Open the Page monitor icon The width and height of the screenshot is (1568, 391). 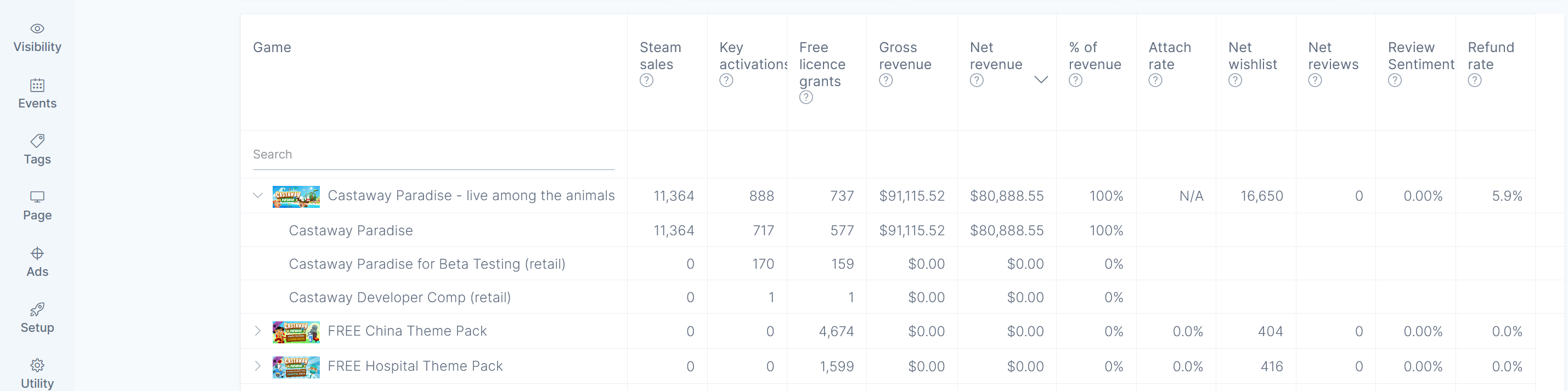[37, 196]
